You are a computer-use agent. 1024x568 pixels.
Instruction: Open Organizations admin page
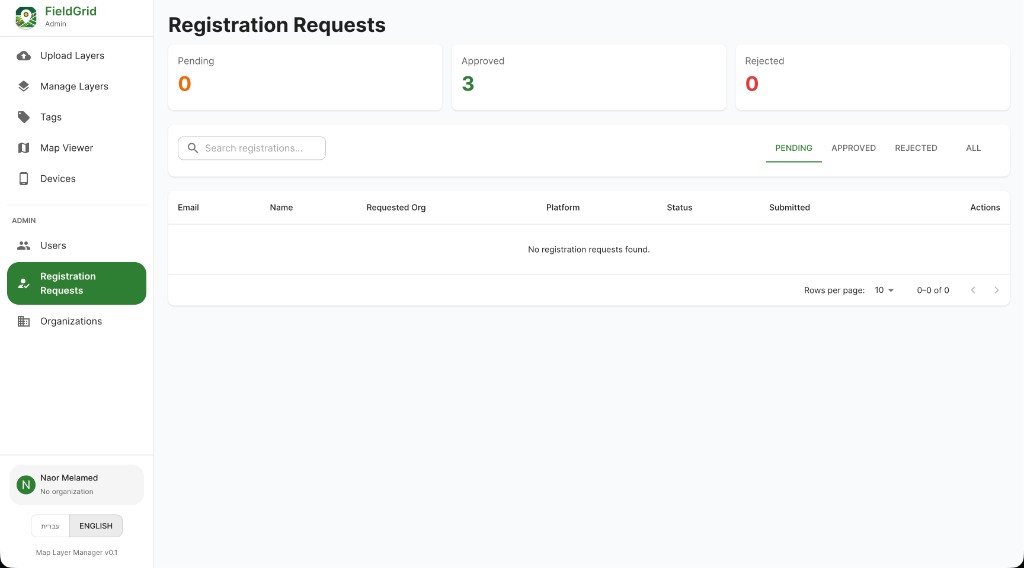76,321
